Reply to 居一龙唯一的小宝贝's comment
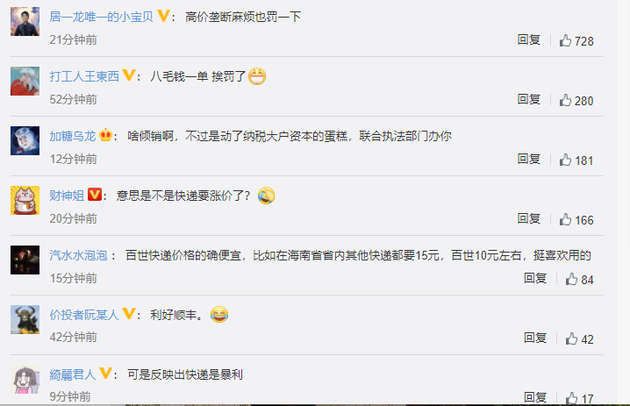630x406 pixels. 529,39
